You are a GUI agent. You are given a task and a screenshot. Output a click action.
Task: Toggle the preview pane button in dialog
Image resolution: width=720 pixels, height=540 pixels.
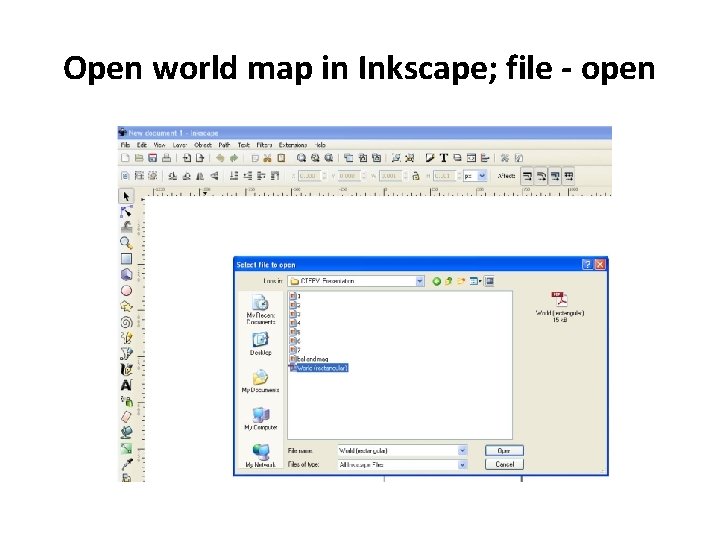tap(489, 281)
